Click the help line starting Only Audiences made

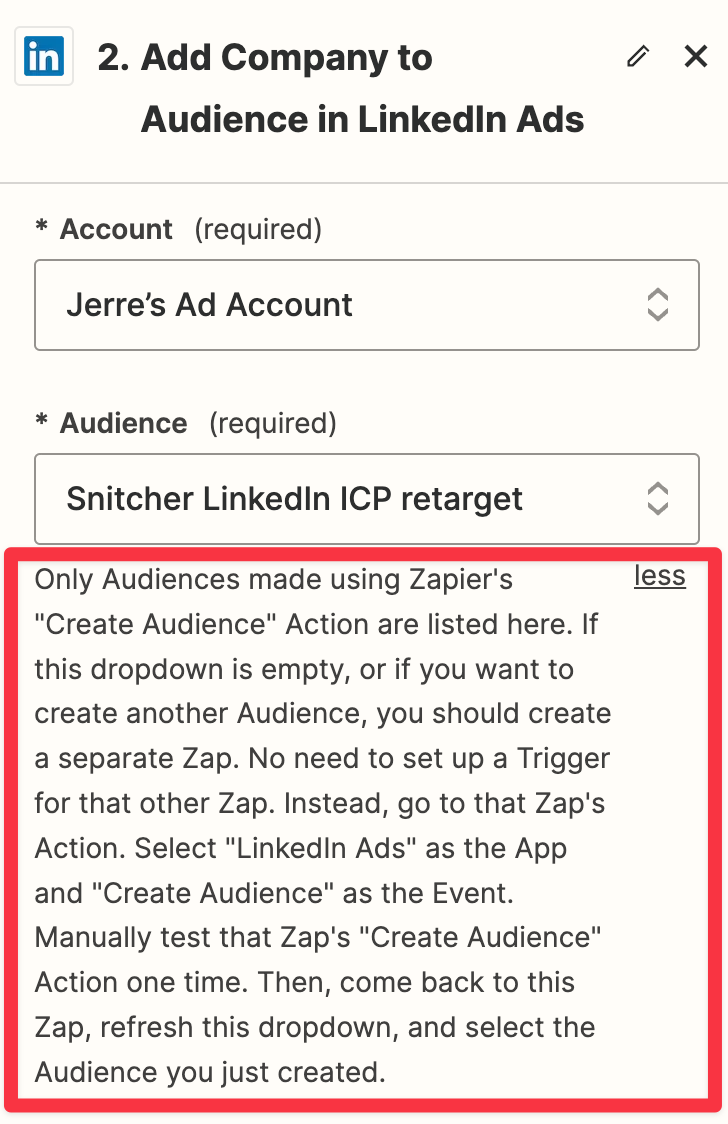[x=274, y=579]
